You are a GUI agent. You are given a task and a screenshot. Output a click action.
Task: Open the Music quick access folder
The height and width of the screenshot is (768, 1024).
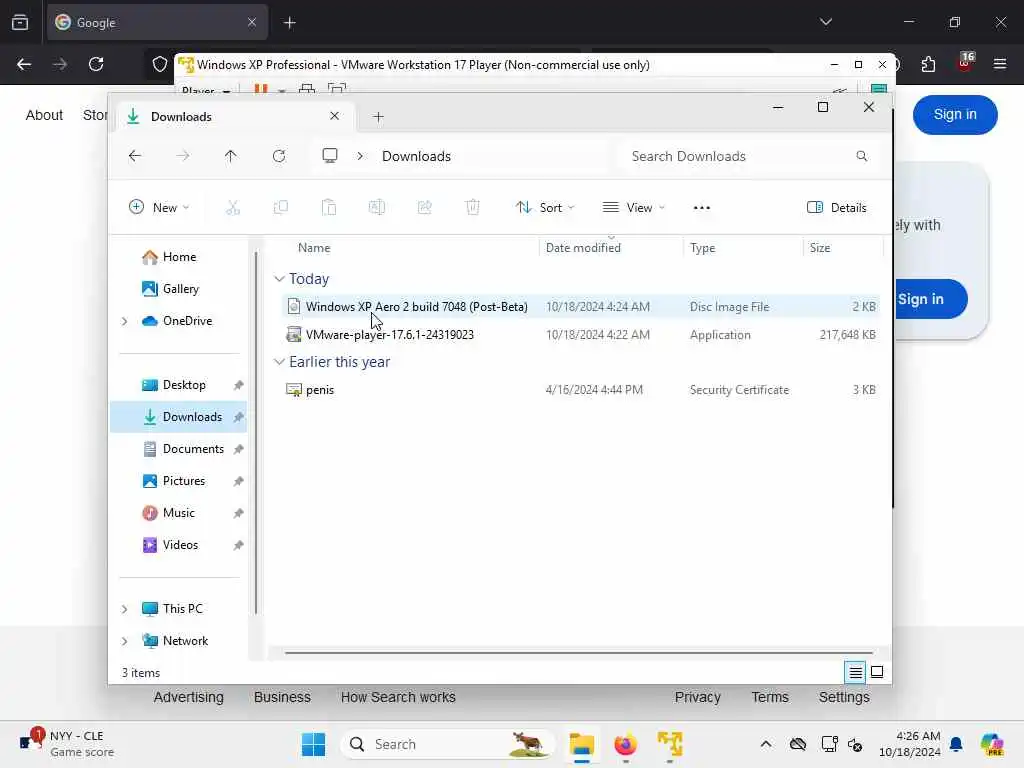pyautogui.click(x=178, y=513)
